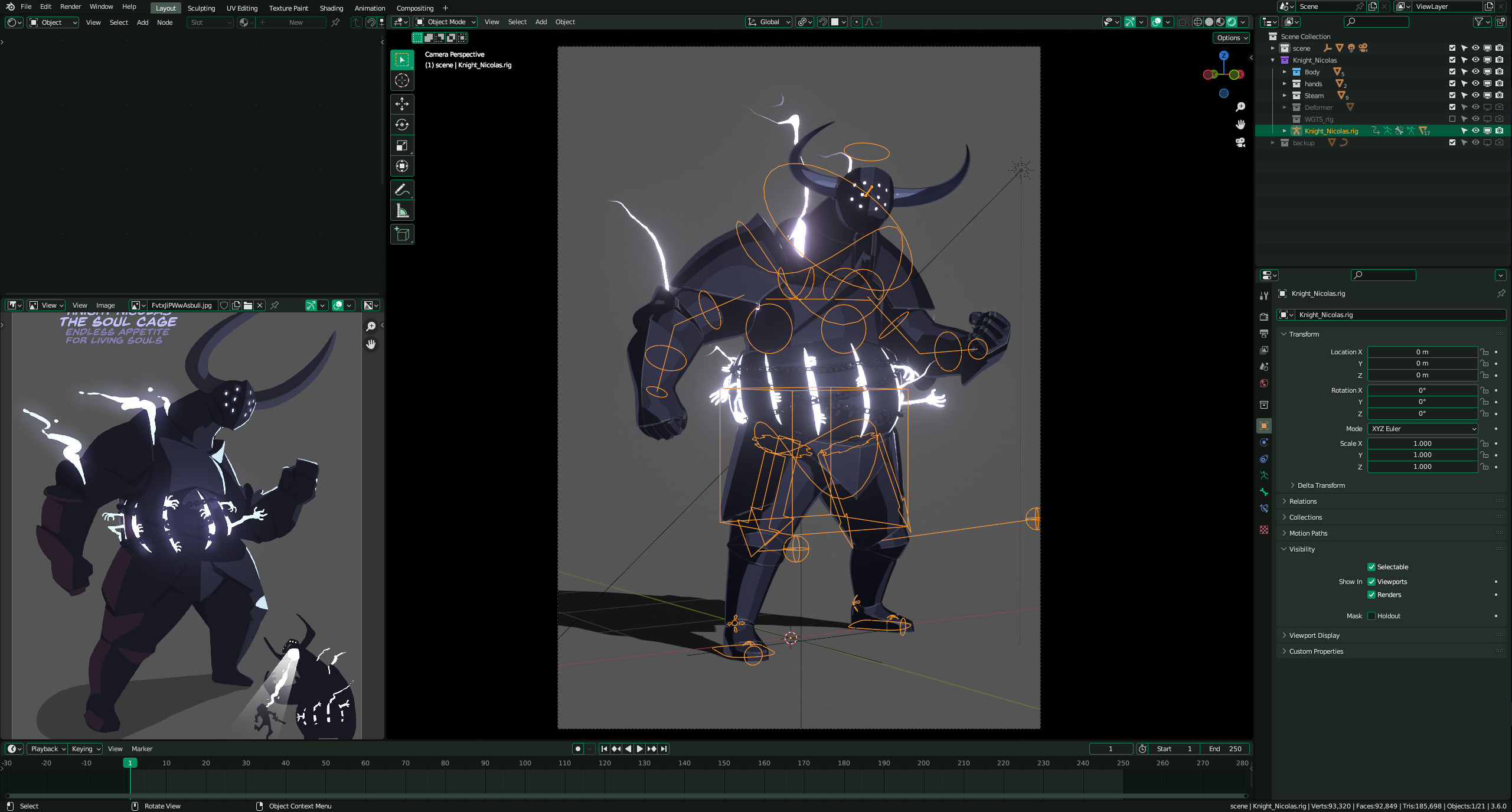
Task: Open the Render properties tab
Action: pos(1264,317)
